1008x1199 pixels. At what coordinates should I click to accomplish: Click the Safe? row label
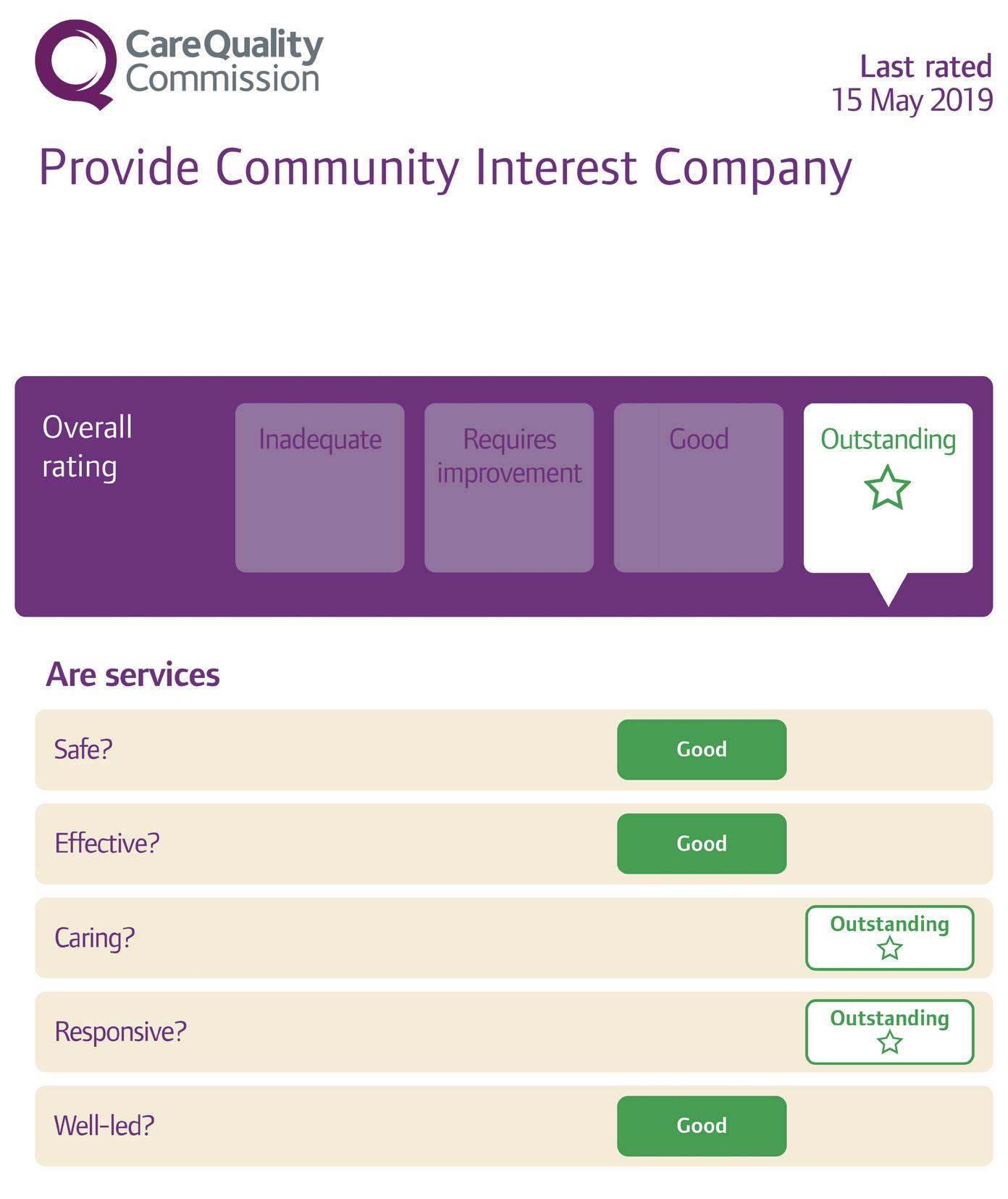tap(83, 749)
